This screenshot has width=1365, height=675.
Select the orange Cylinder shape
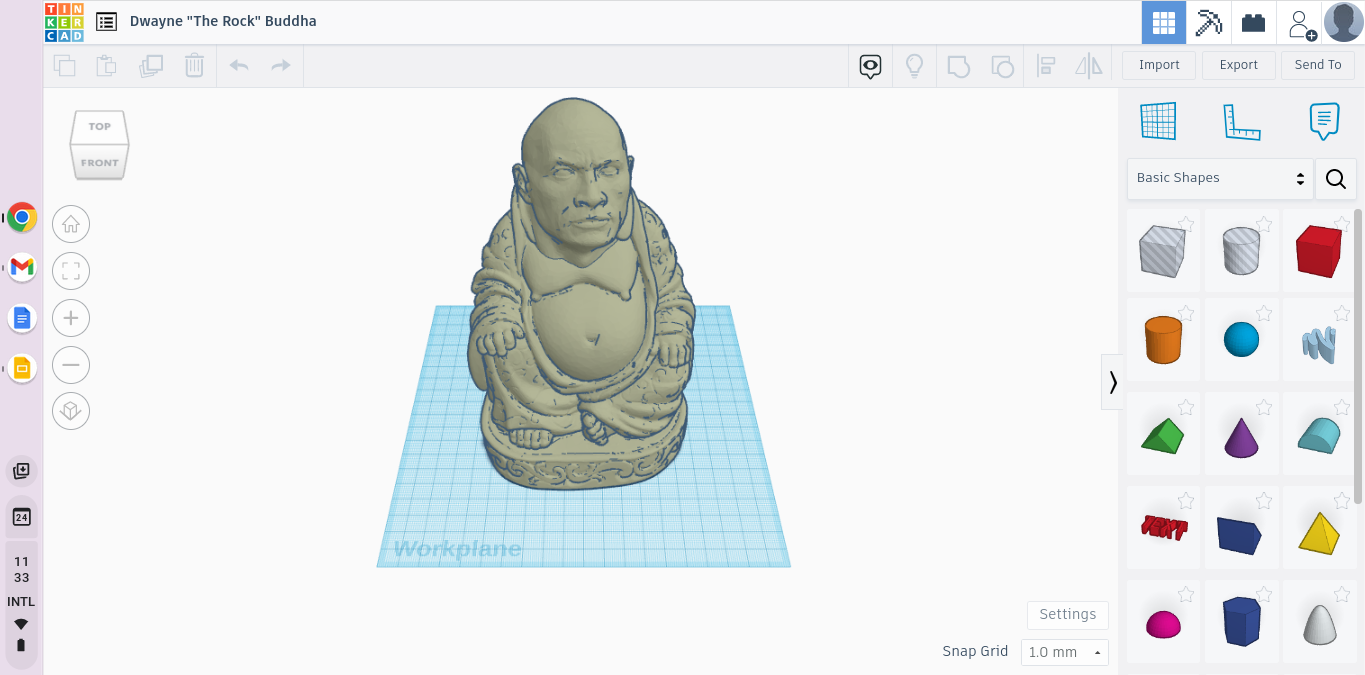pos(1163,340)
